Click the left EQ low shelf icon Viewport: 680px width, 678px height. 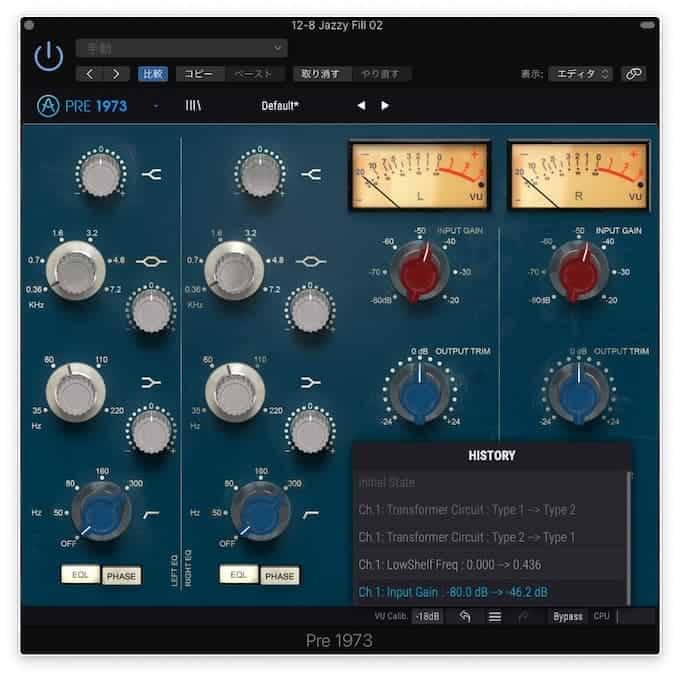(151, 383)
